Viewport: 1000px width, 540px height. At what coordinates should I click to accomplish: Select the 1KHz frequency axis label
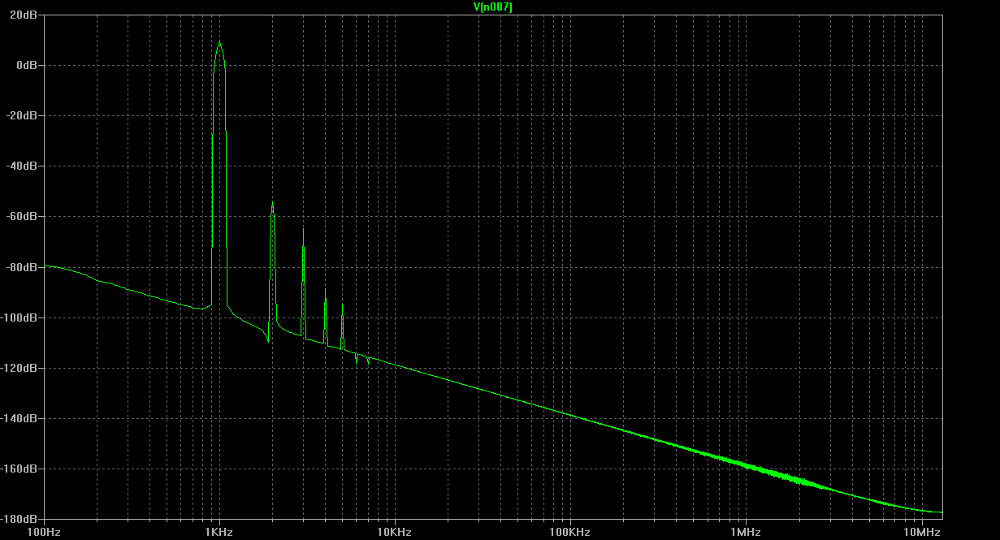point(219,531)
